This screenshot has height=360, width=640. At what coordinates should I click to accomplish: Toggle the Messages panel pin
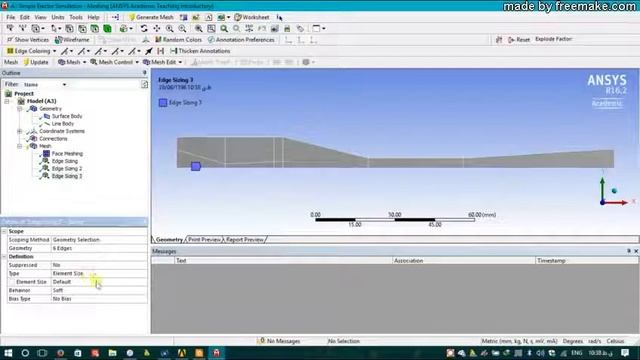(x=629, y=251)
